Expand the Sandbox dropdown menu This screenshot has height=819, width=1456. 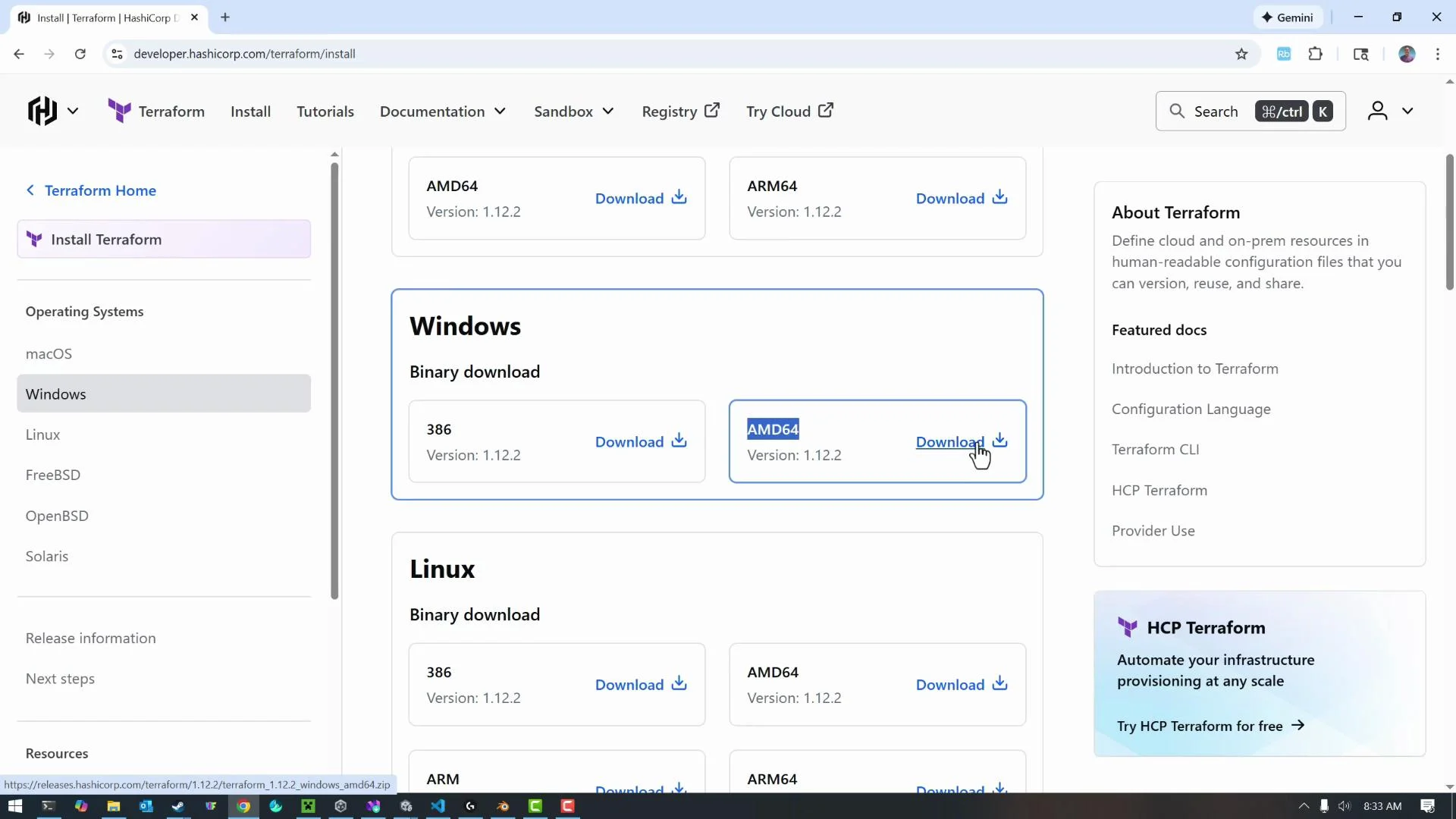pyautogui.click(x=574, y=111)
